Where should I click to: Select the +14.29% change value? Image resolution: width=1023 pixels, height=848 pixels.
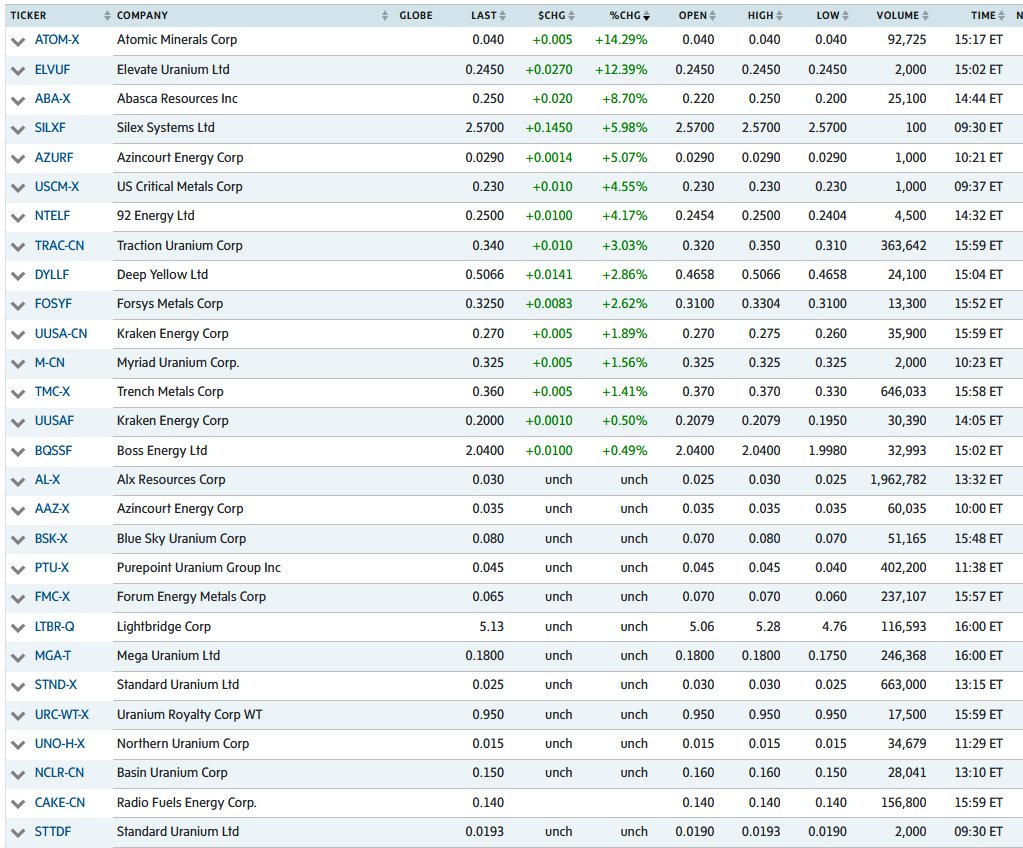(621, 40)
